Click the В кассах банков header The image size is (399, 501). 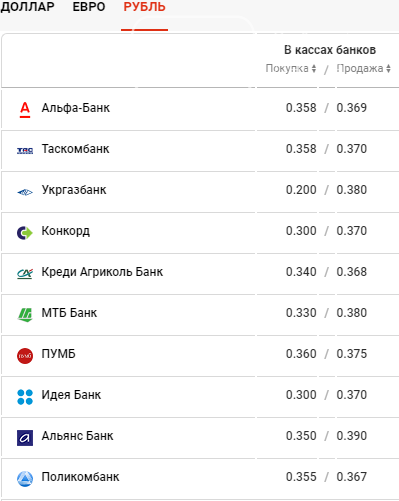330,50
